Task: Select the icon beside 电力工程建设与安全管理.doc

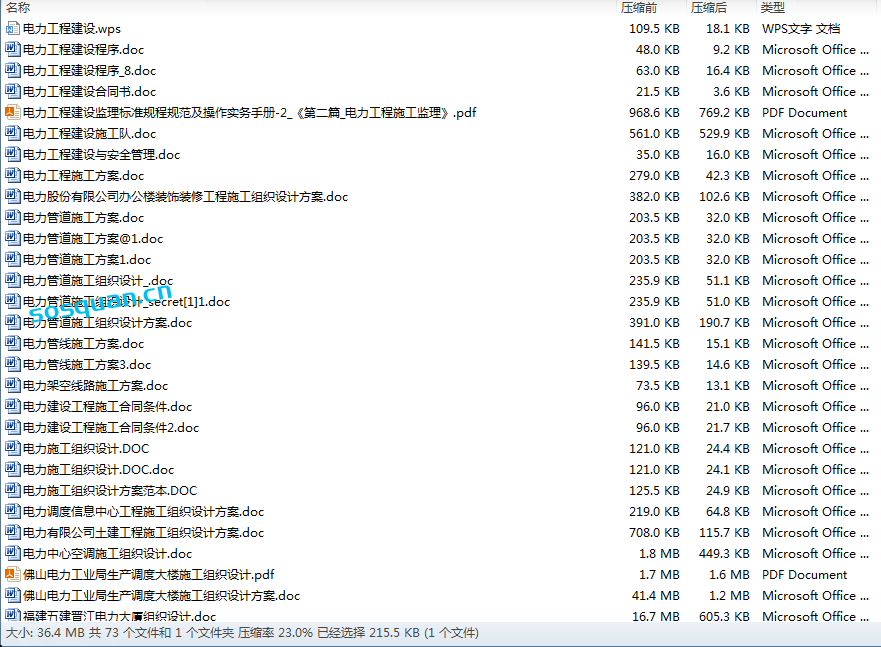Action: (13, 155)
